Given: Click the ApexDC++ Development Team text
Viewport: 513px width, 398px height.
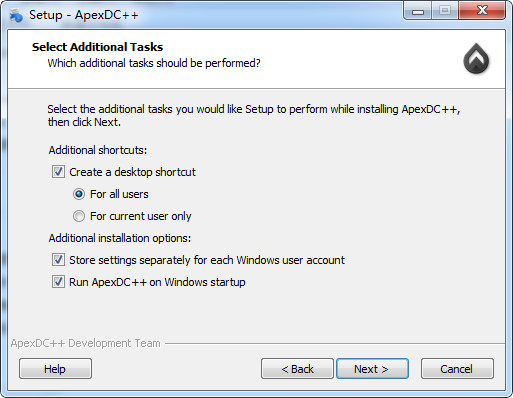Looking at the screenshot, I should (86, 343).
